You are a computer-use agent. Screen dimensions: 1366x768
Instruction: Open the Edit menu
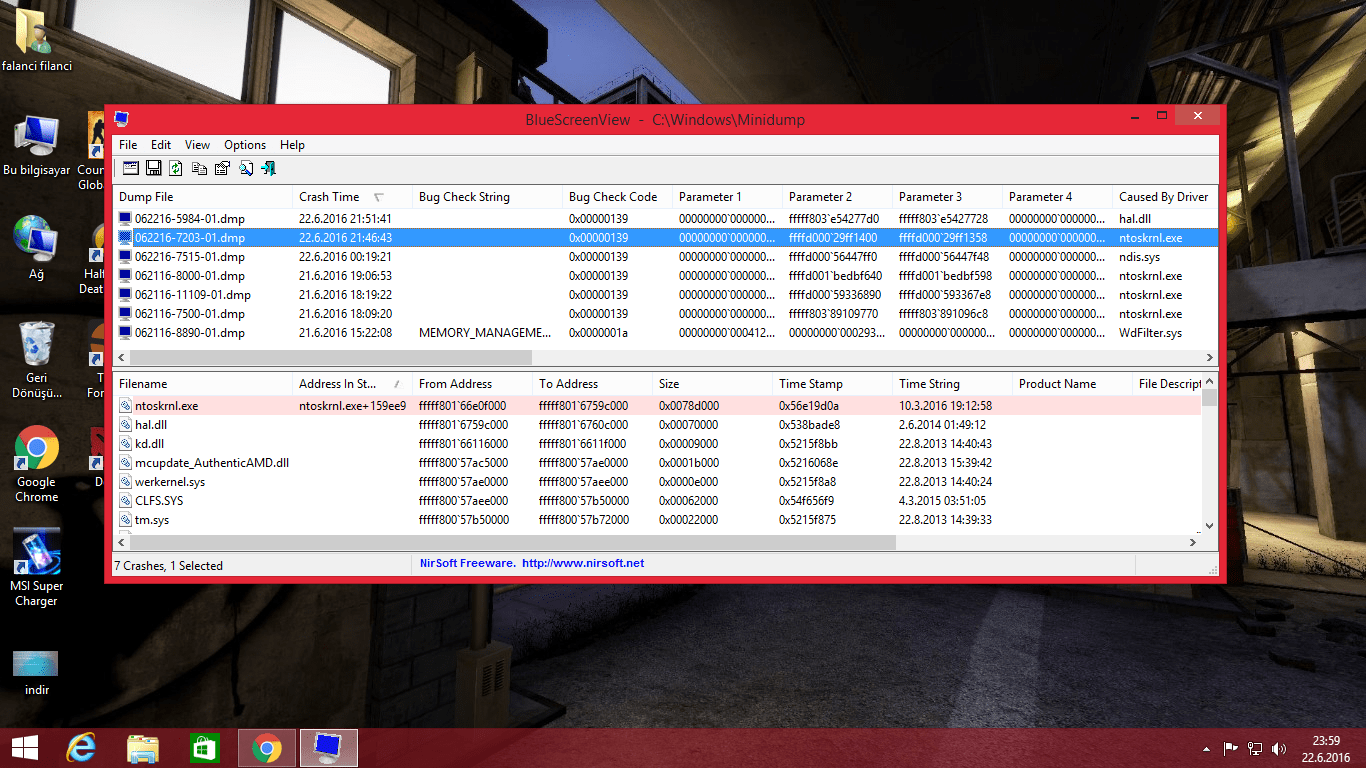coord(161,145)
